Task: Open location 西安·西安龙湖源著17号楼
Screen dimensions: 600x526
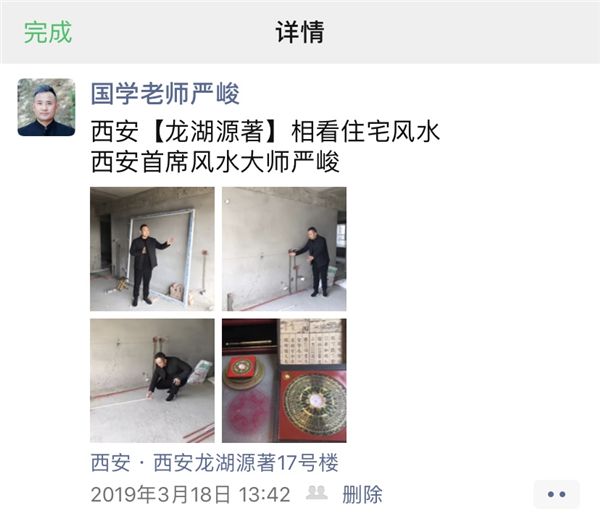Action: (x=214, y=462)
